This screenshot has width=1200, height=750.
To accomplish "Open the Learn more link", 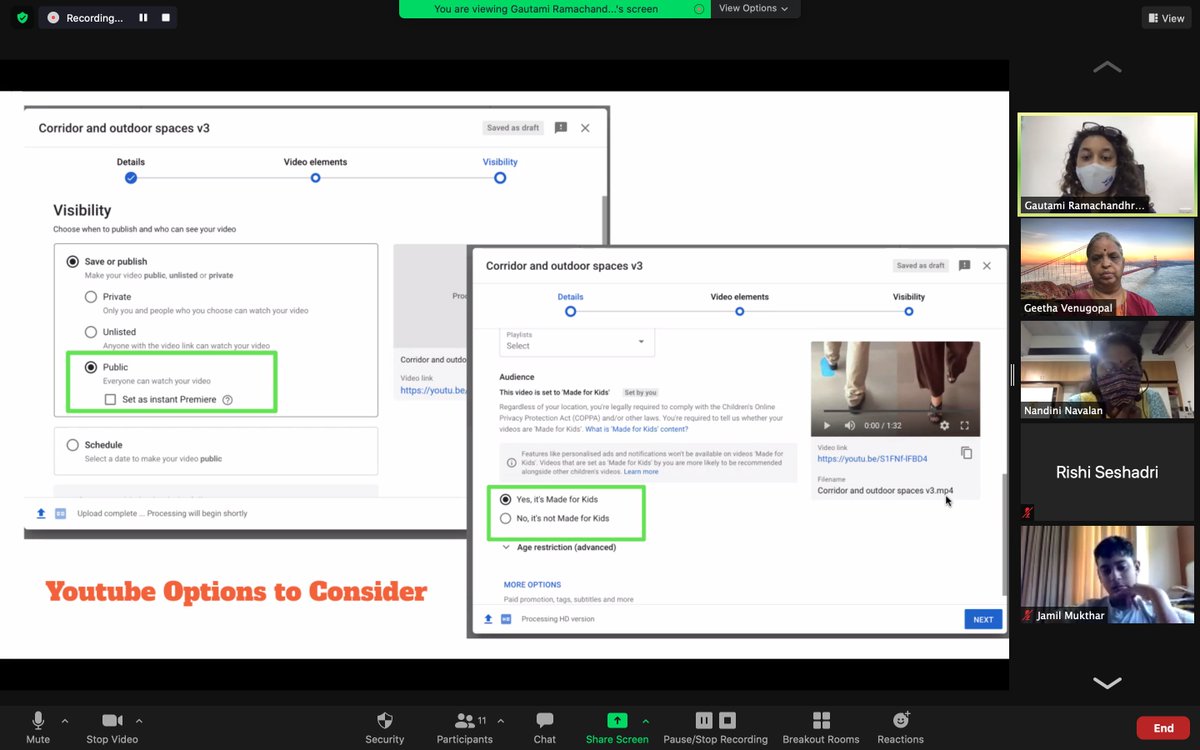I will tap(641, 472).
